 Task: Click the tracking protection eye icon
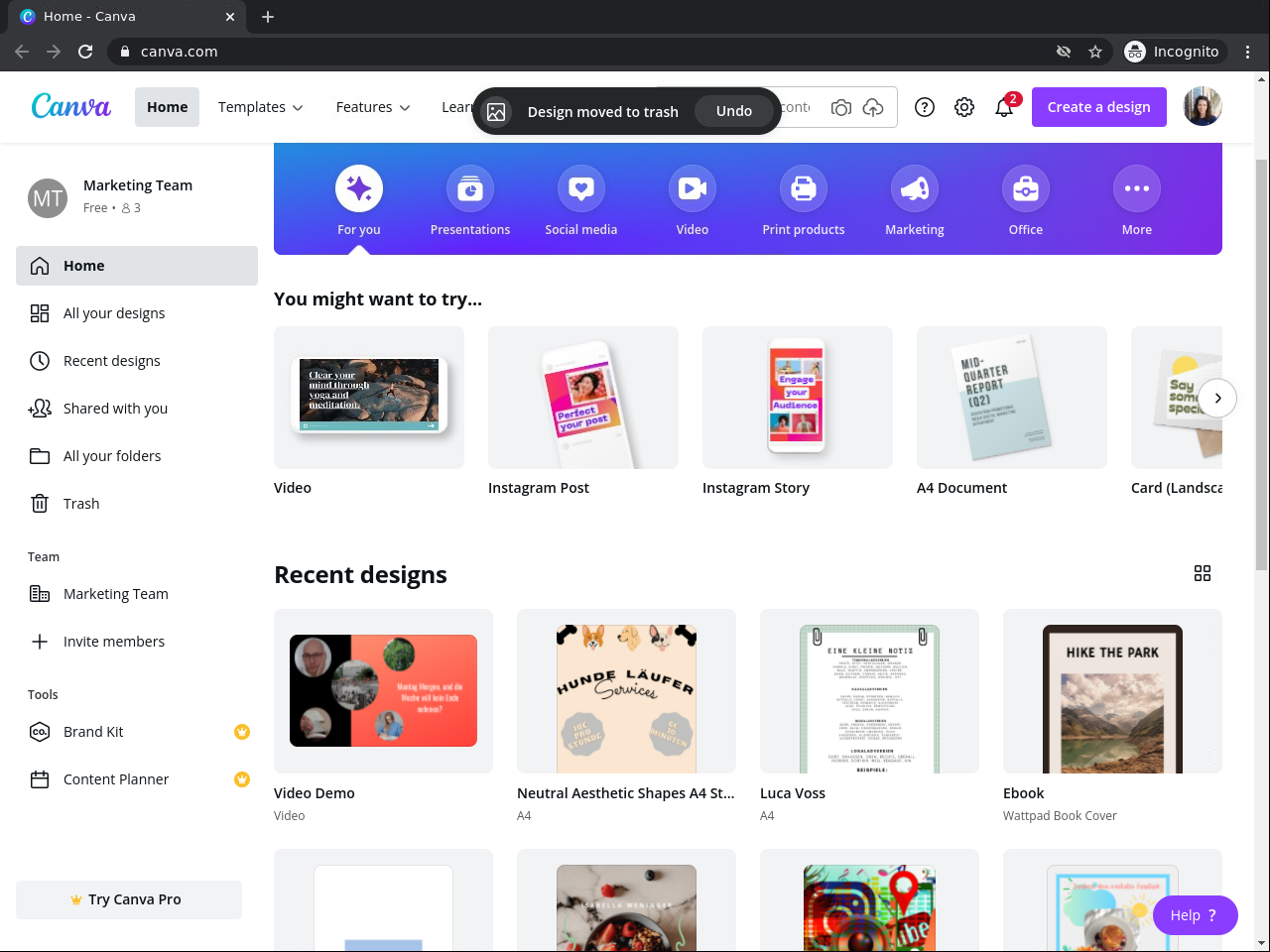(1064, 52)
